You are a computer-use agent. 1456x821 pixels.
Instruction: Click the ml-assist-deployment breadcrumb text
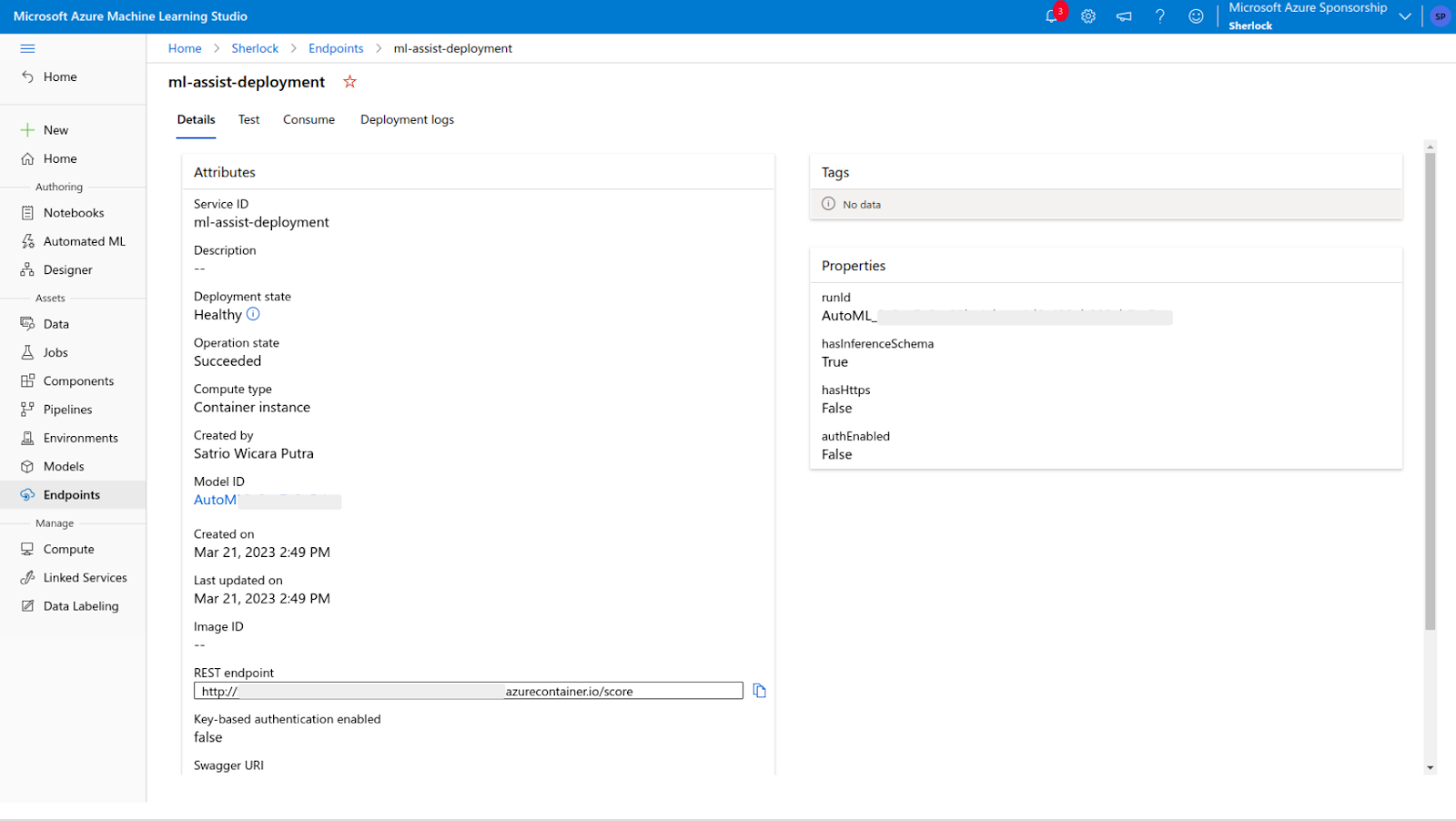tap(453, 48)
